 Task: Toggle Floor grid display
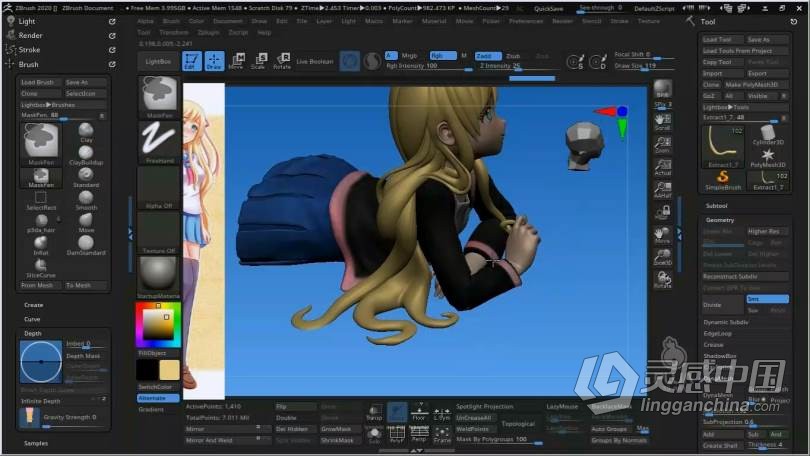(419, 412)
